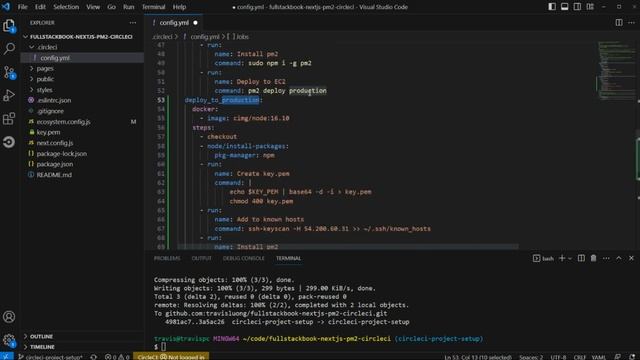Screen dimensions: 640x360
Task: Split the editor to the right
Action: coord(619,22)
